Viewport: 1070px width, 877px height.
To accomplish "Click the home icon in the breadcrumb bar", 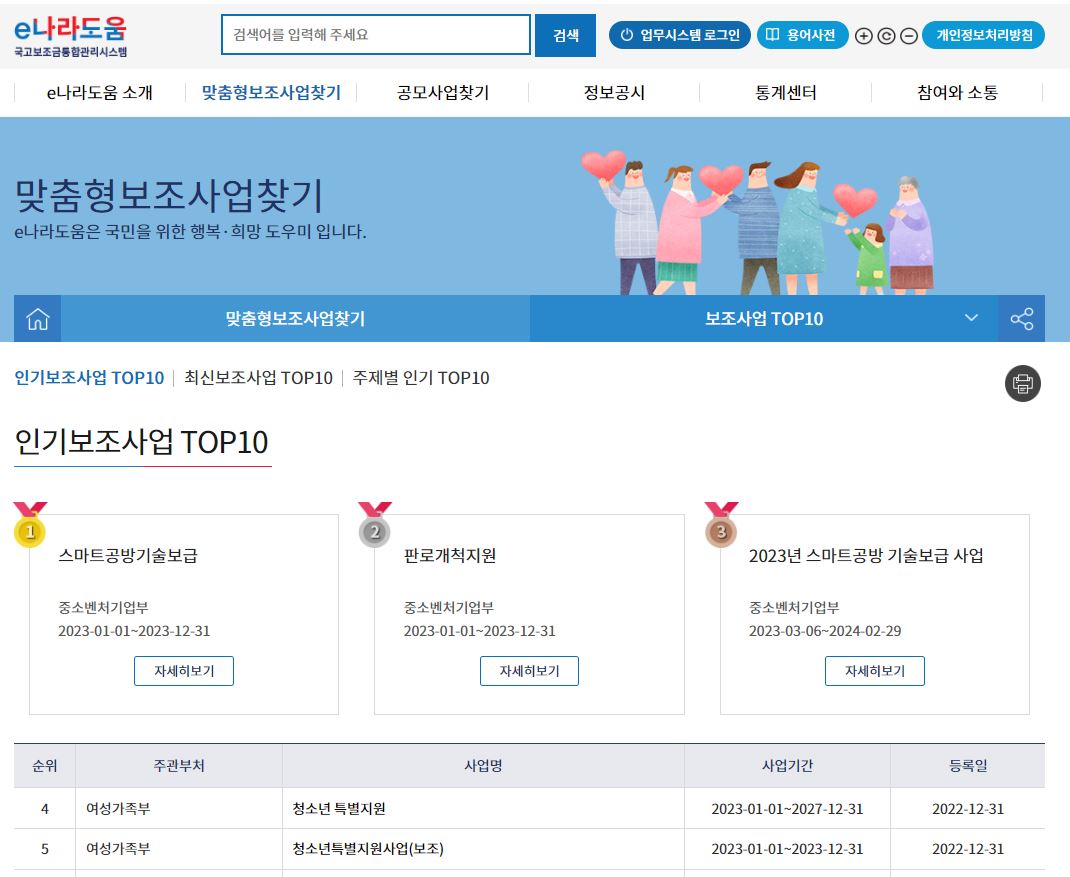I will click(x=37, y=318).
